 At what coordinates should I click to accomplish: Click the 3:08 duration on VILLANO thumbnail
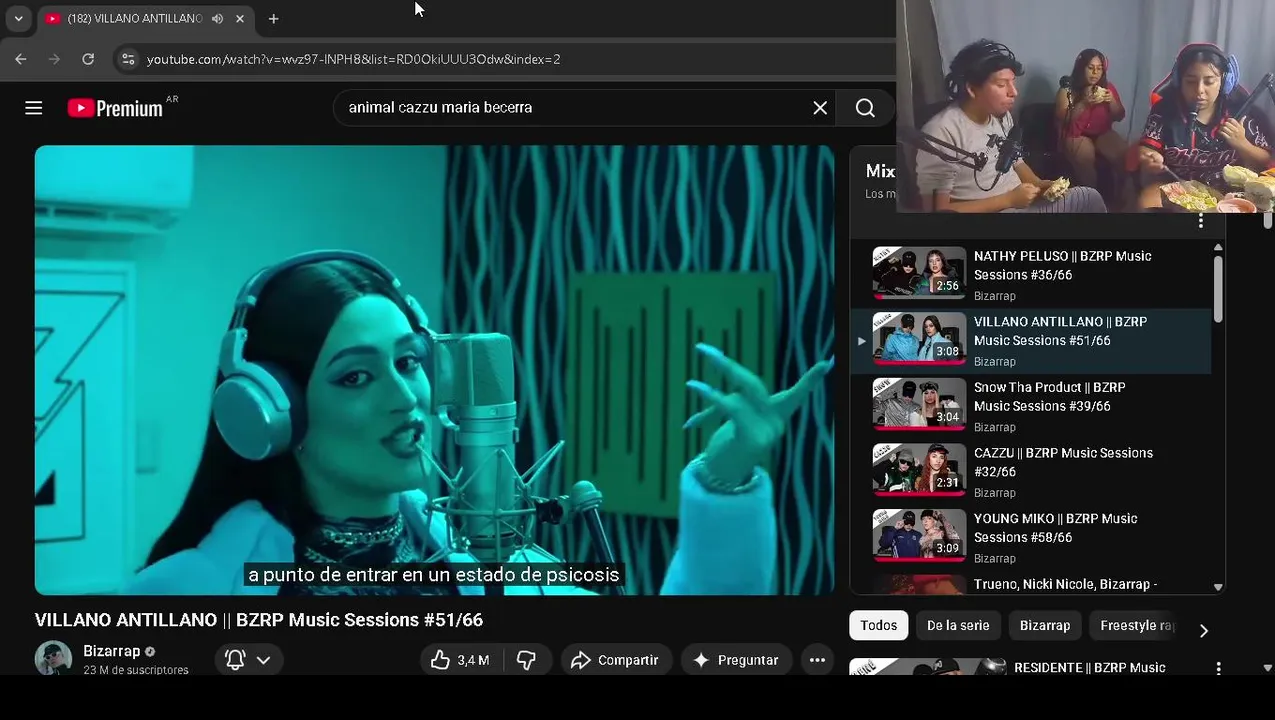pos(947,352)
